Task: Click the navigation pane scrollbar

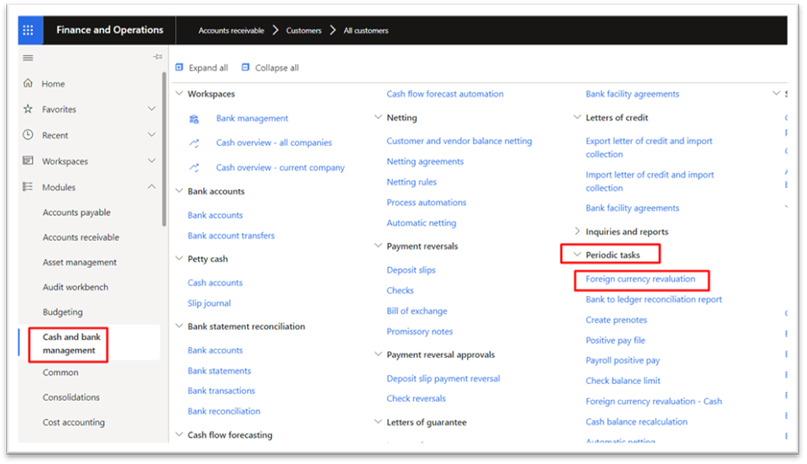Action: 164,149
